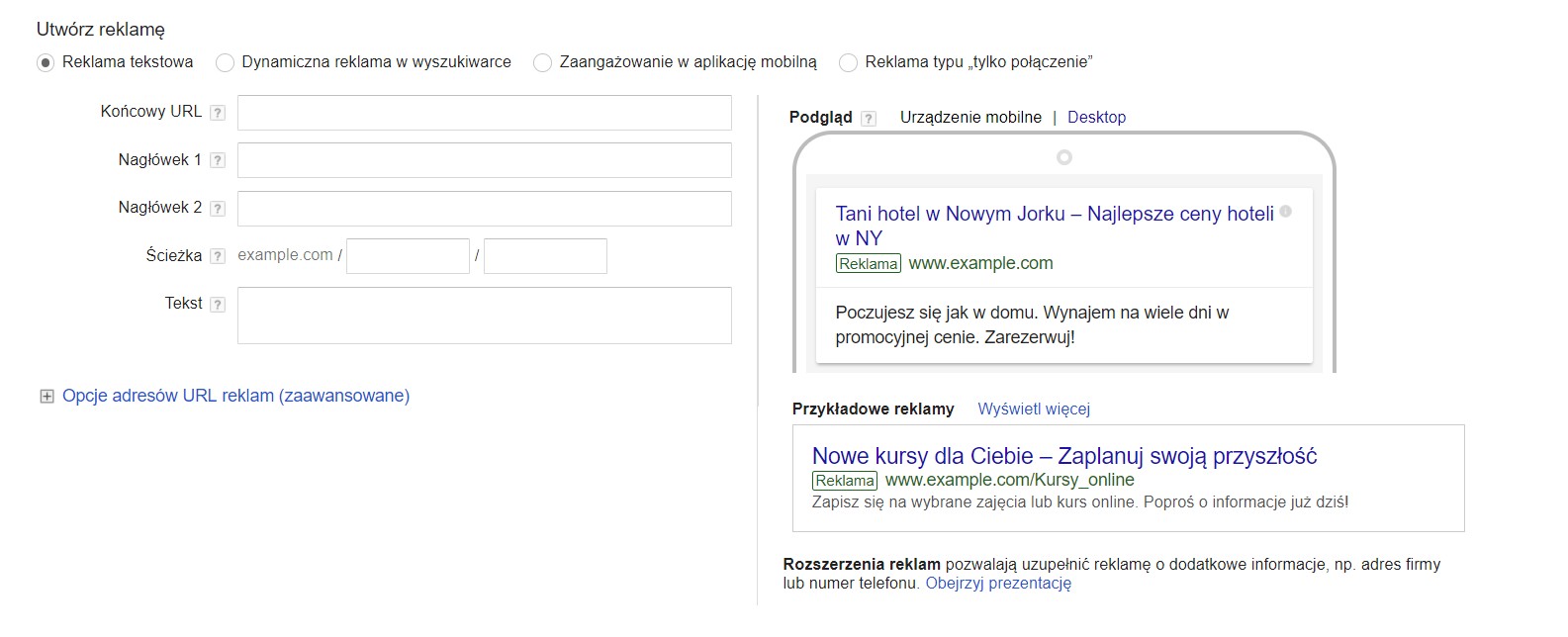Click help icon next to Podgląd
Viewport: 1568px width, 637px height.
coord(869,119)
